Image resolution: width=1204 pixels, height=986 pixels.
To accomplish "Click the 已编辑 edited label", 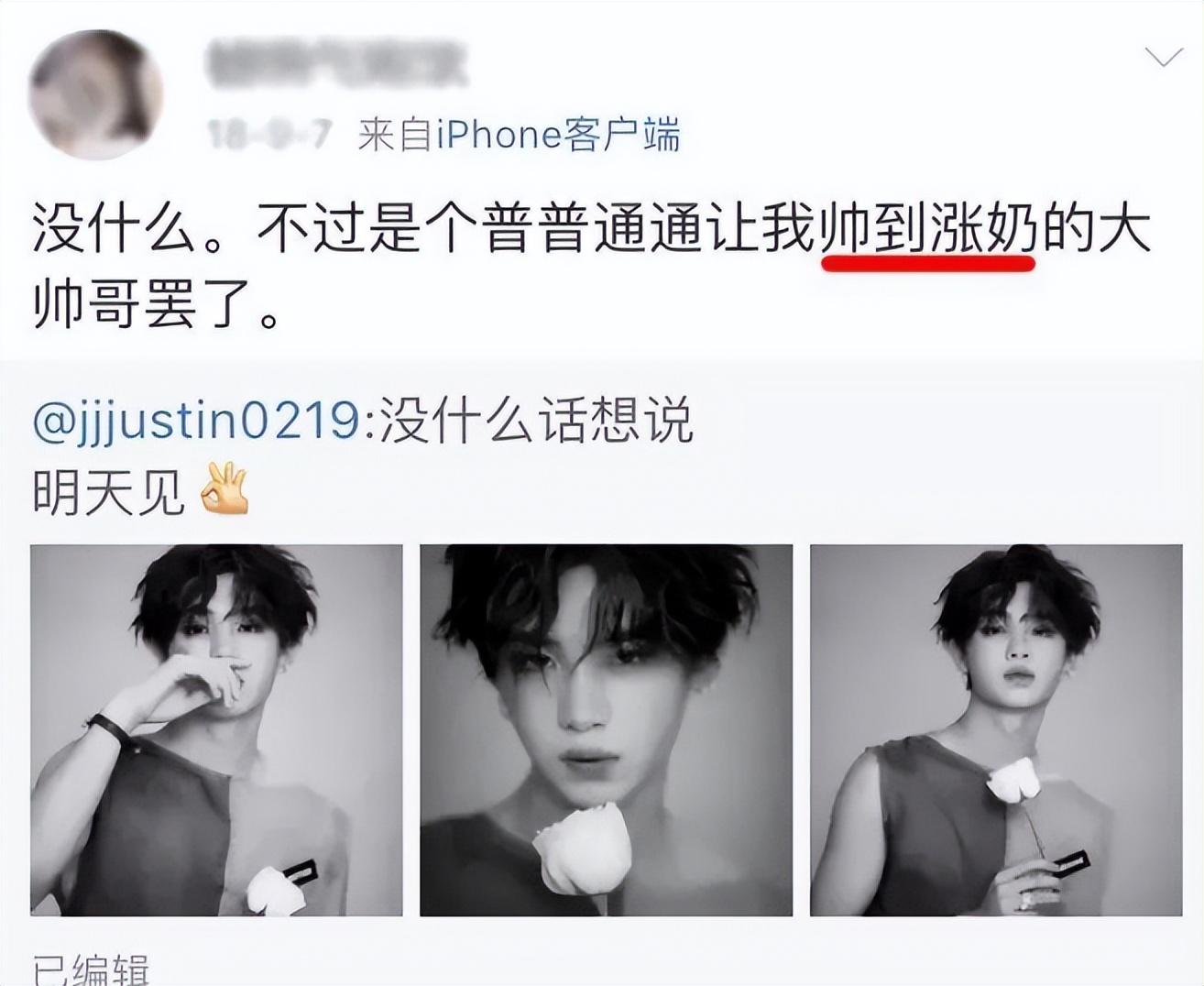I will click(x=90, y=970).
